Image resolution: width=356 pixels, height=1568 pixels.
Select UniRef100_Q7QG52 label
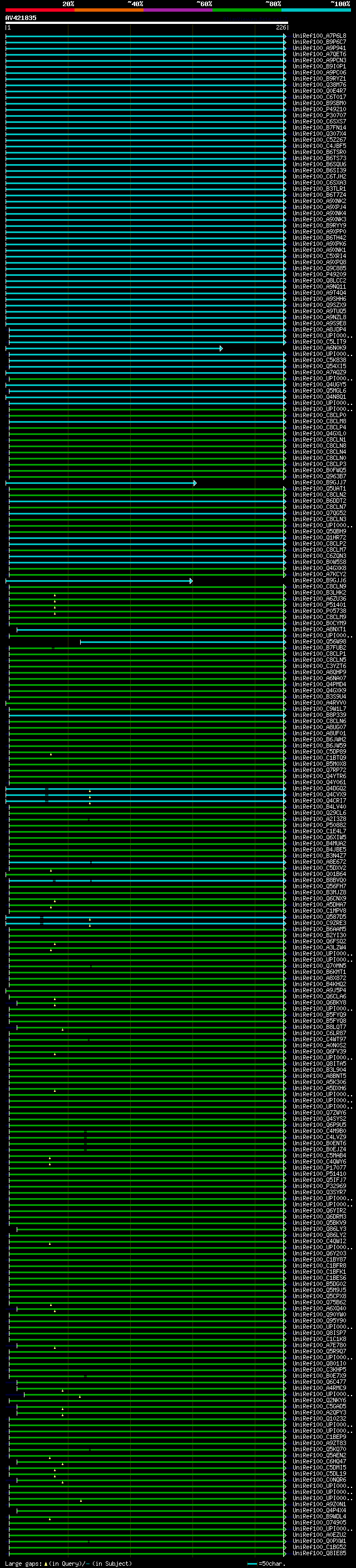coord(319,513)
